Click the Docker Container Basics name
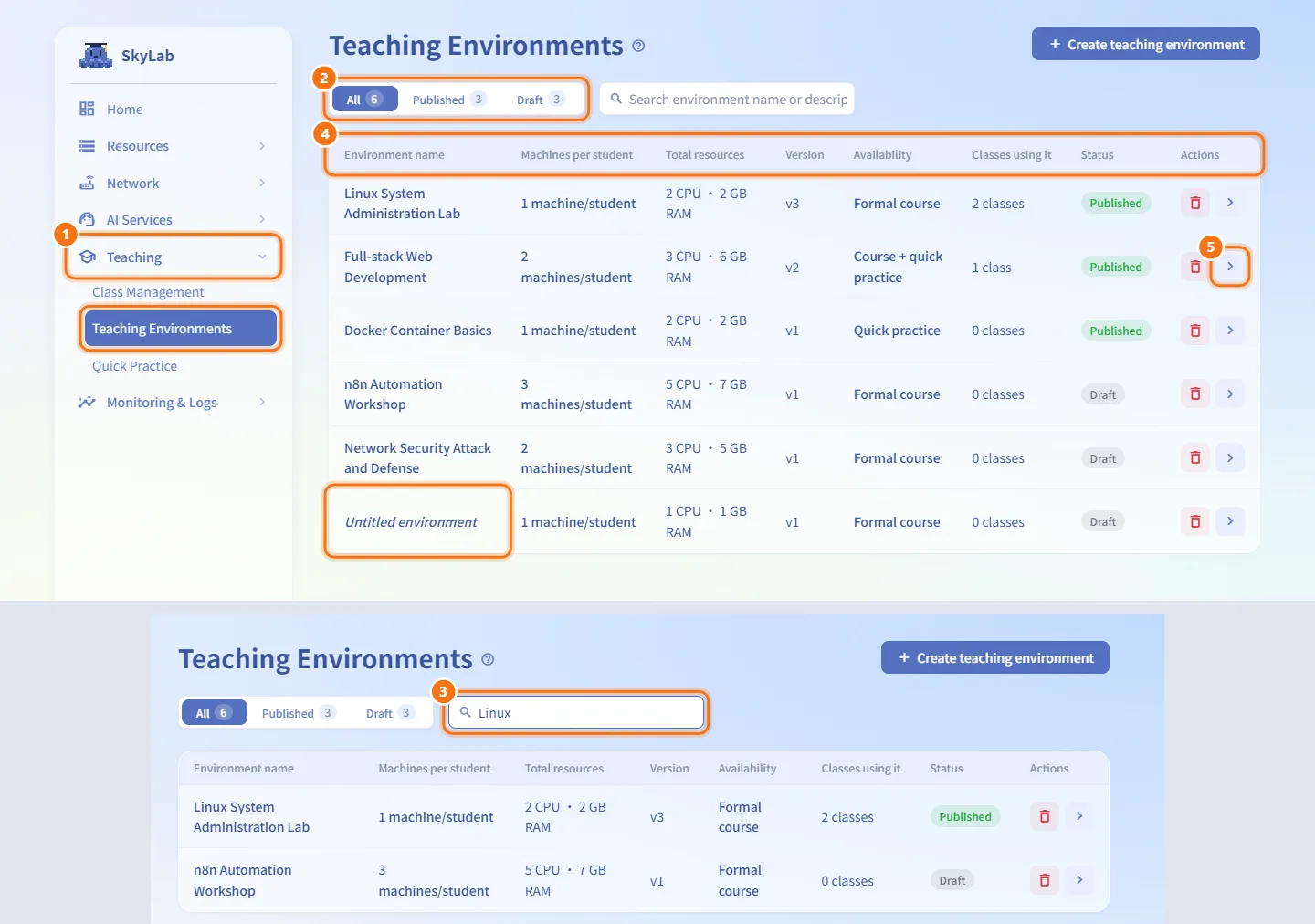This screenshot has height=924, width=1315. tap(418, 331)
